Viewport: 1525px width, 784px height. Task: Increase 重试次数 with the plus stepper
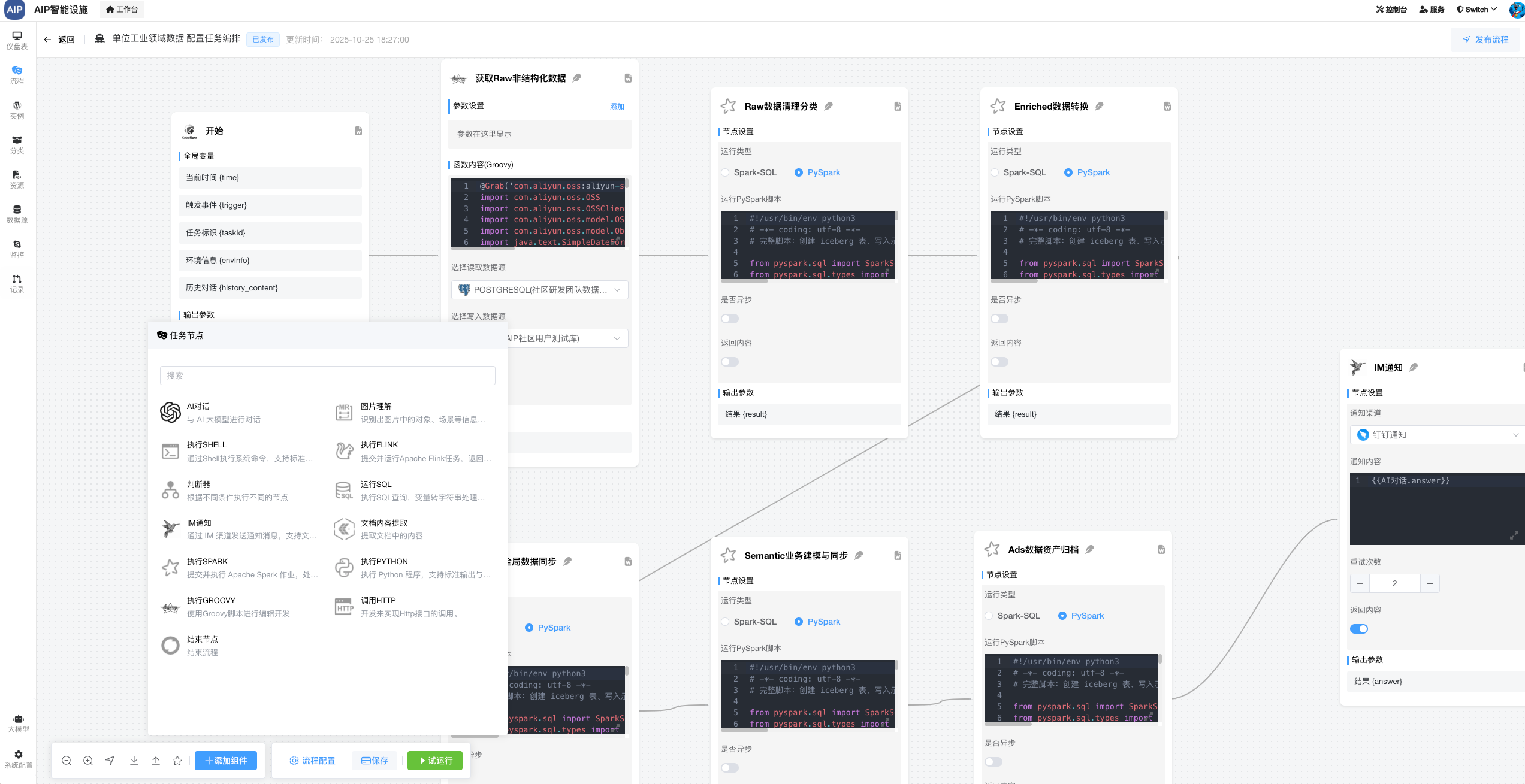(1430, 583)
